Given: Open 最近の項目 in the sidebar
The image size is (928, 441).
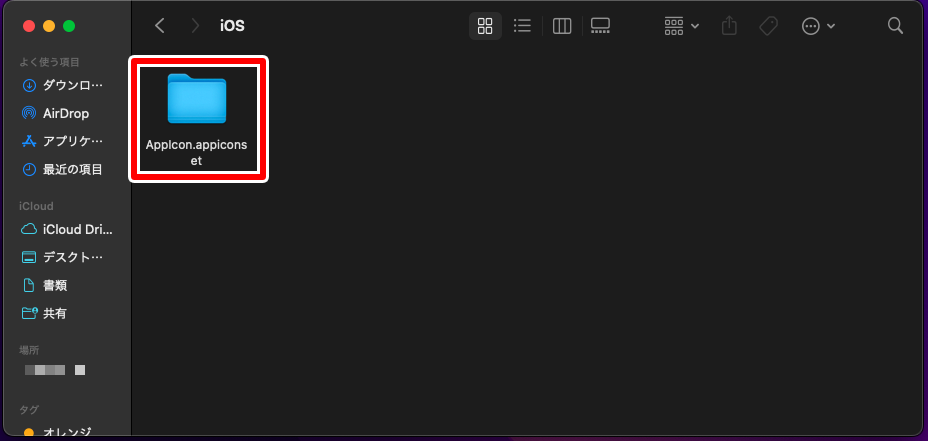Looking at the screenshot, I should click(65, 170).
